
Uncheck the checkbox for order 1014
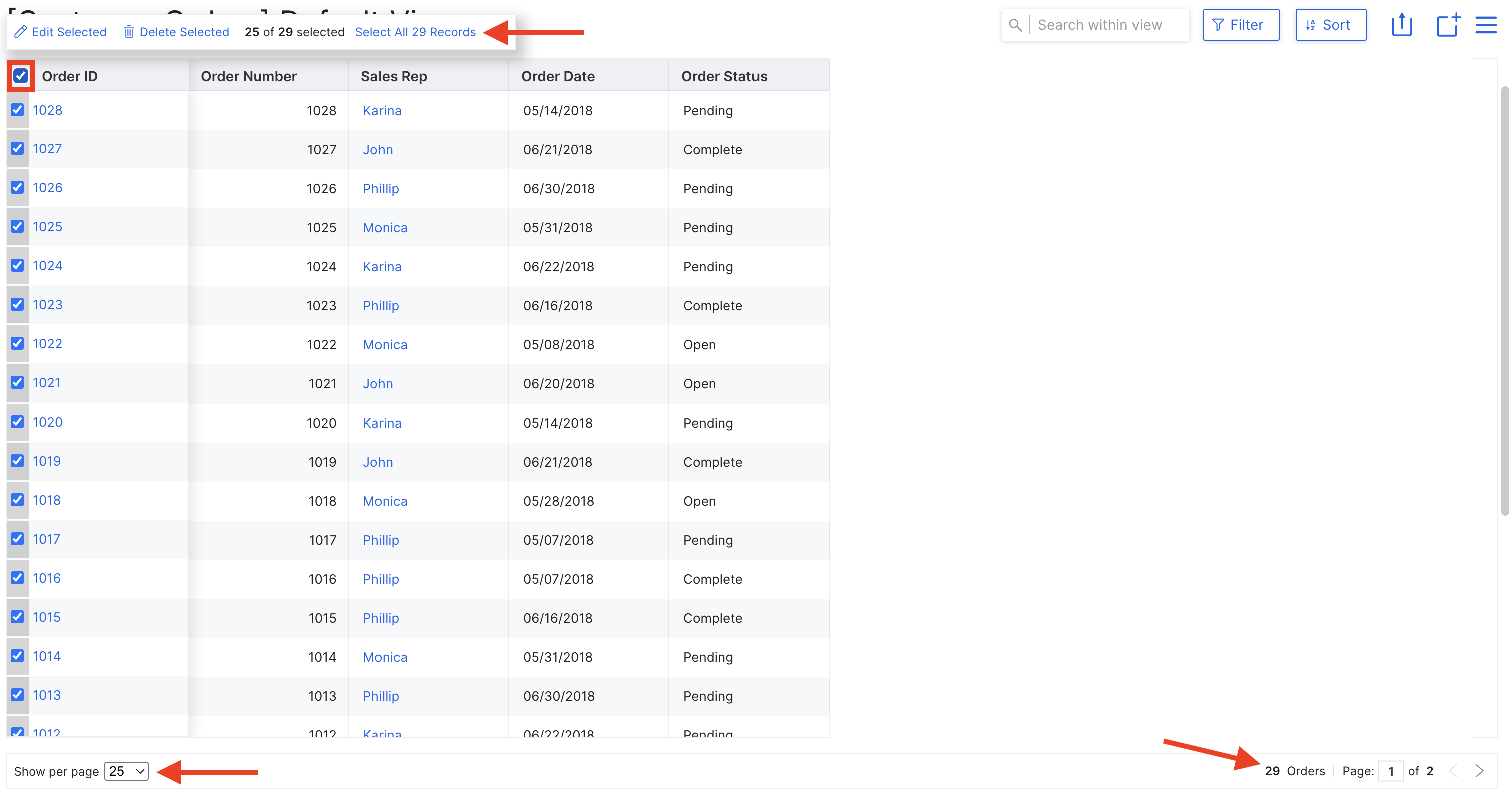pyautogui.click(x=17, y=656)
